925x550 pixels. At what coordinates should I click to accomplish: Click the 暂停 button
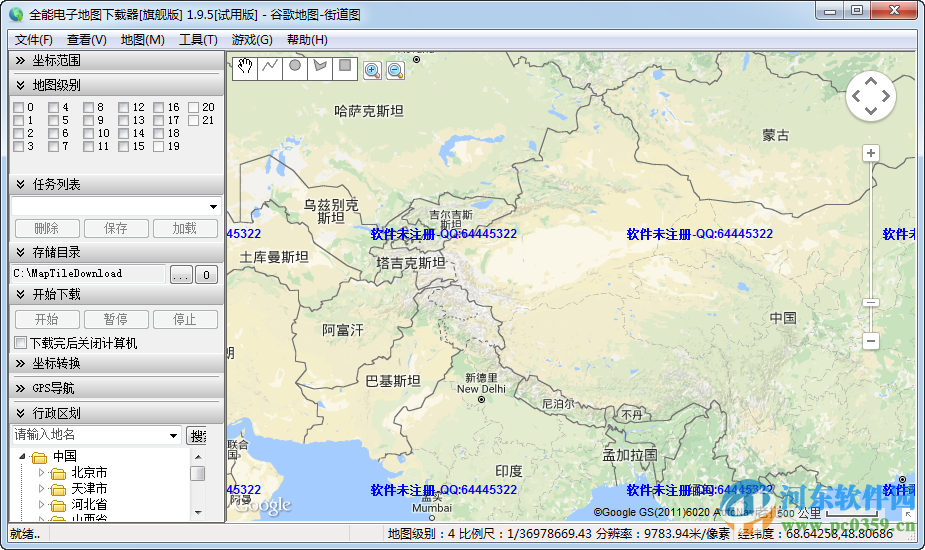[x=116, y=319]
